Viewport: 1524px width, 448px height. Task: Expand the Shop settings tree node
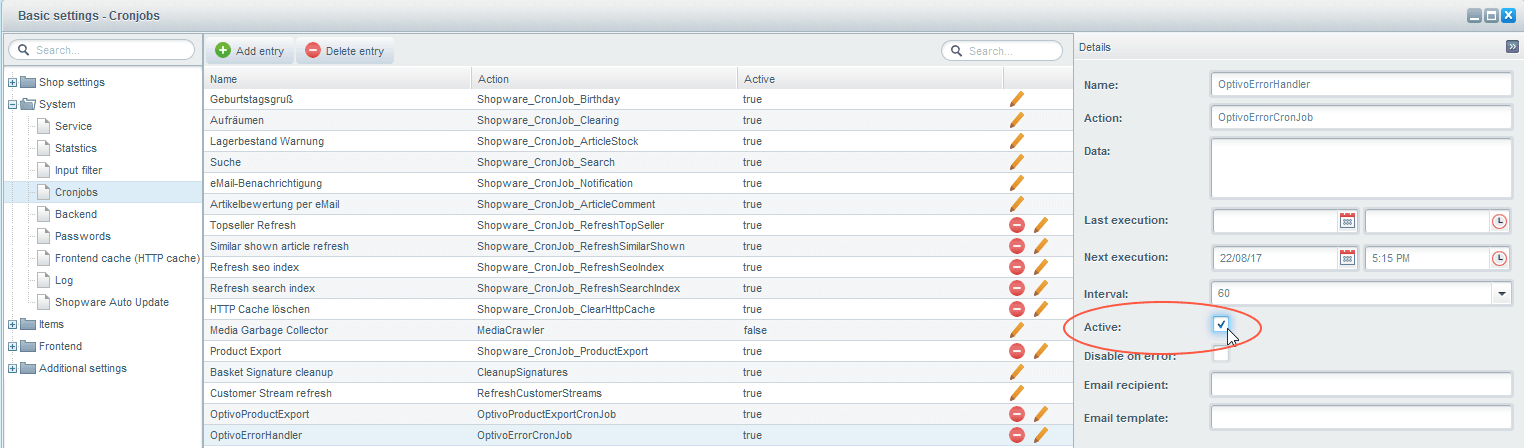coord(12,82)
